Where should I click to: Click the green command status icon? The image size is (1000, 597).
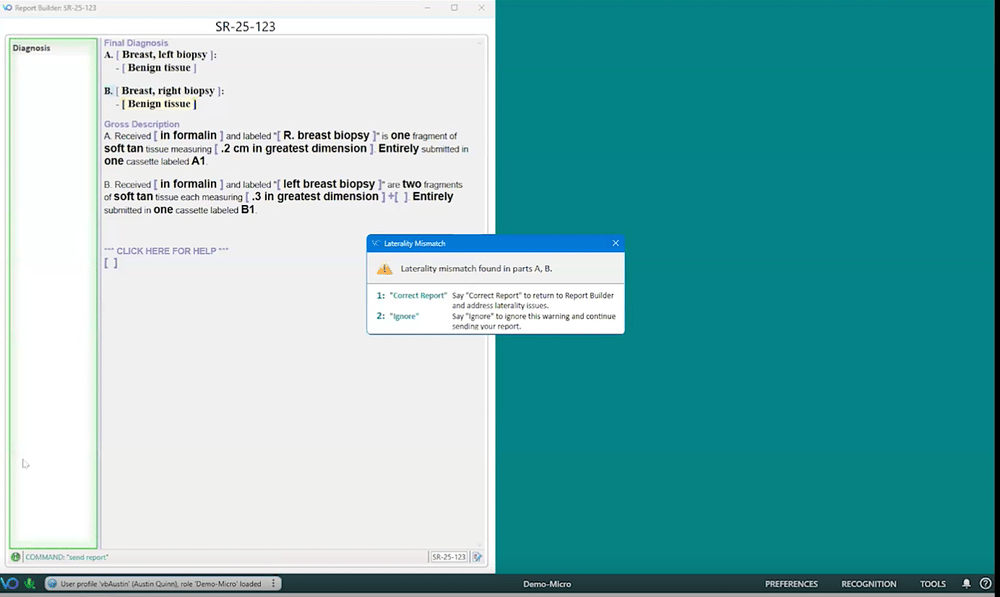(x=16, y=557)
